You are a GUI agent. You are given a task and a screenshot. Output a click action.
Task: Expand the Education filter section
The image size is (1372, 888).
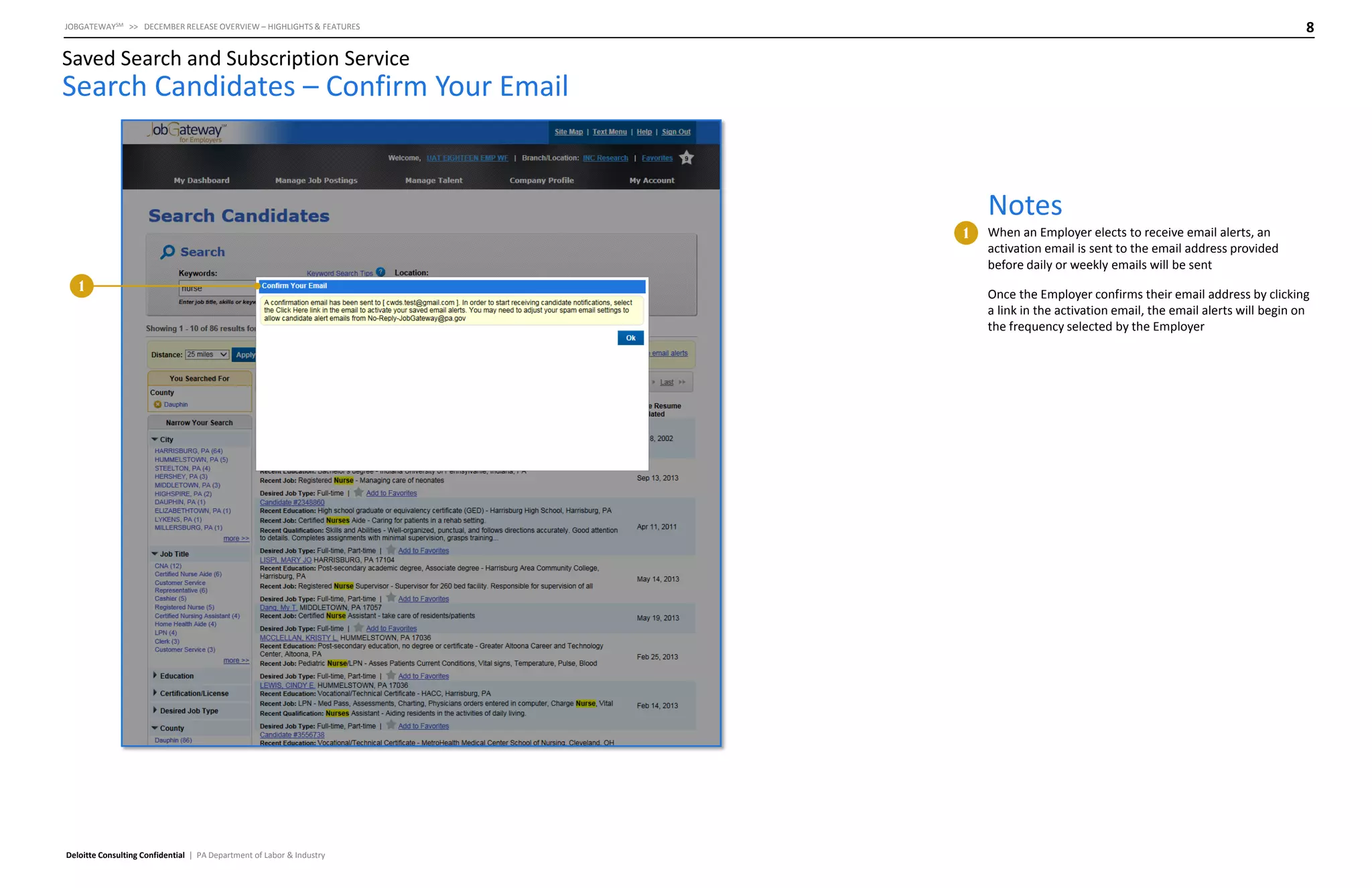pyautogui.click(x=155, y=676)
